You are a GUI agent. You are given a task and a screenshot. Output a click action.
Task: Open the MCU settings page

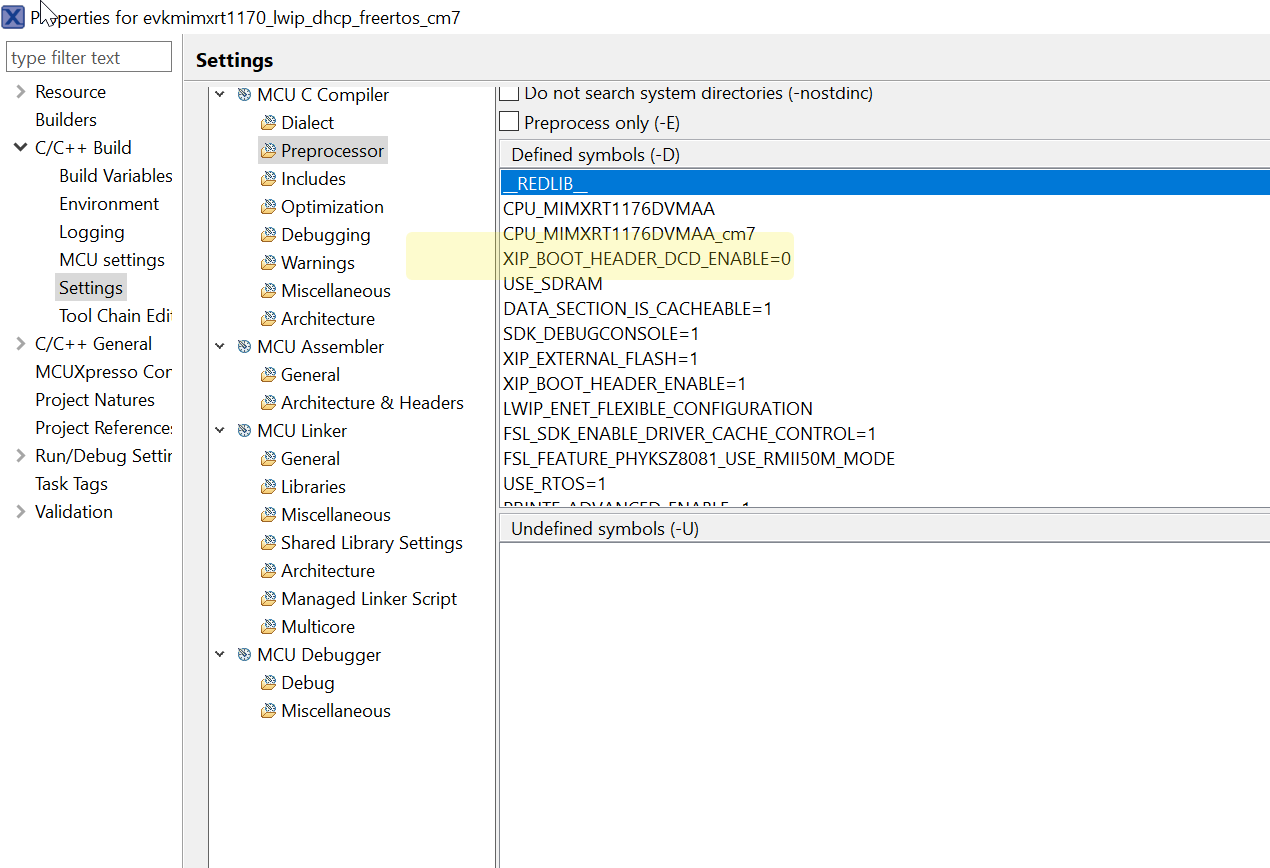[x=111, y=260]
